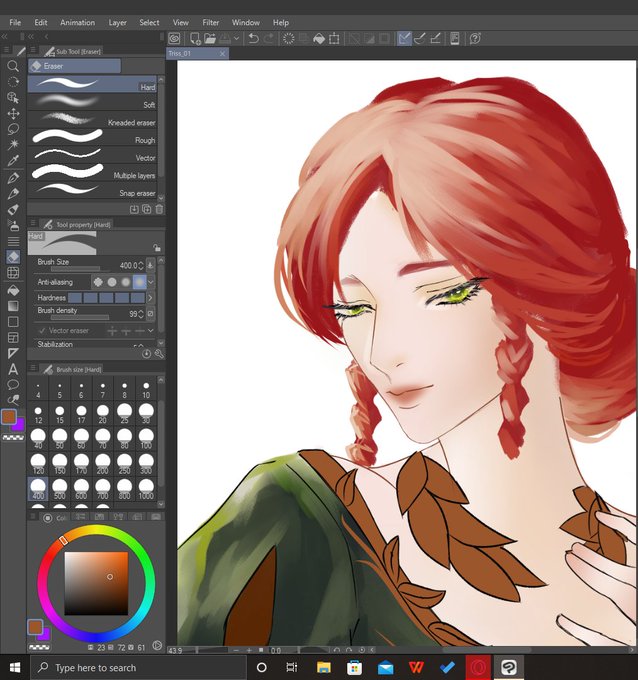Image resolution: width=638 pixels, height=680 pixels.
Task: Open tool palette menu icon
Action: (x=6, y=50)
